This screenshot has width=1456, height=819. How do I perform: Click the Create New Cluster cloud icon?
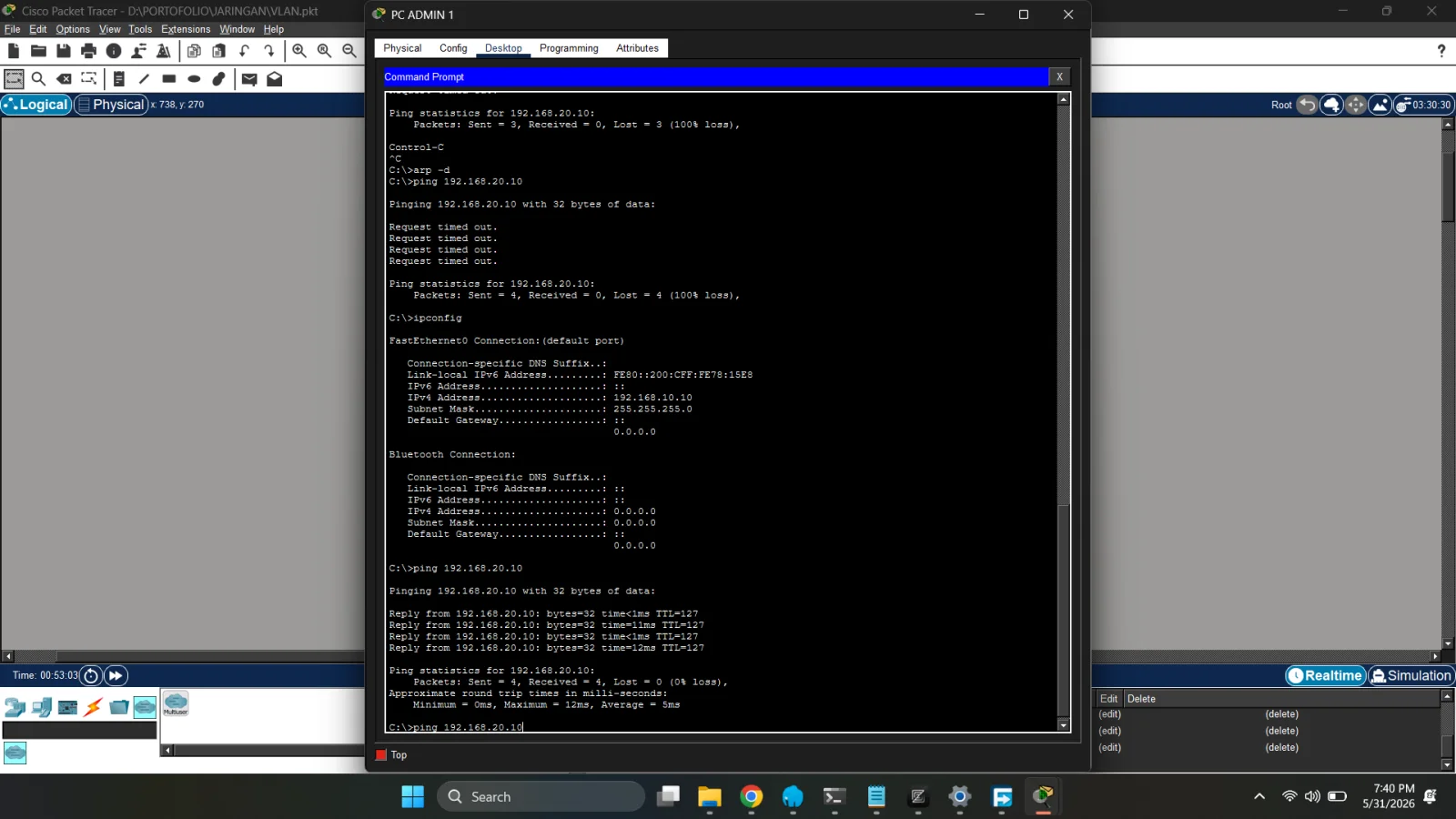1331,105
